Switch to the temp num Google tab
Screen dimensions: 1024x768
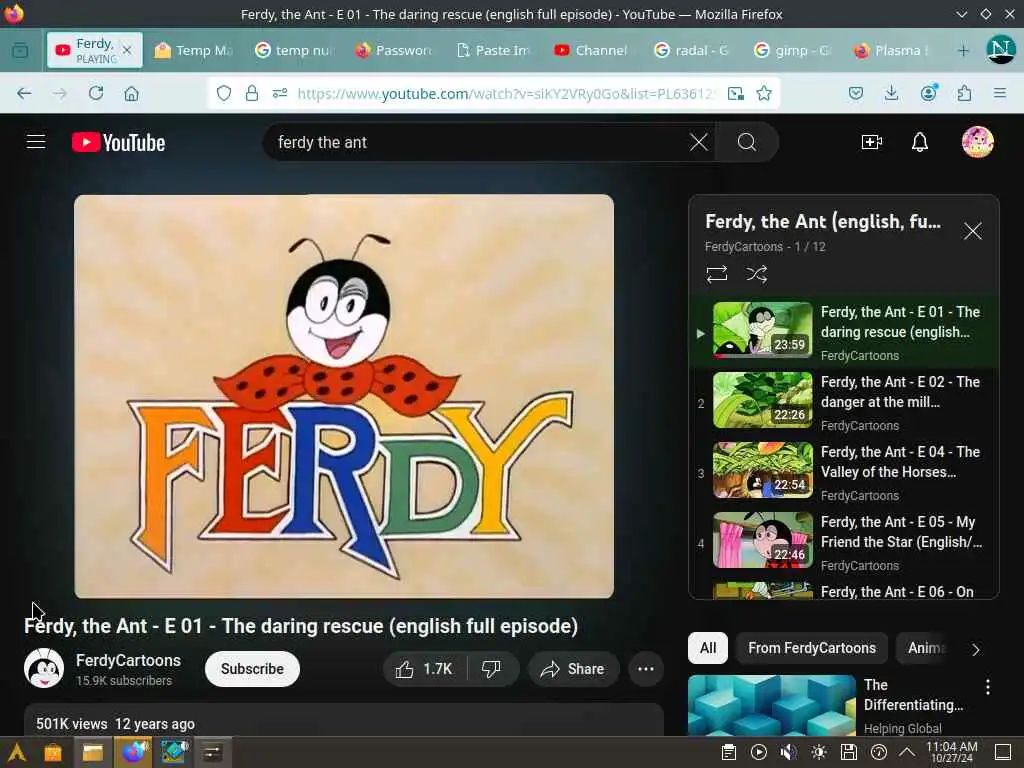pos(294,50)
